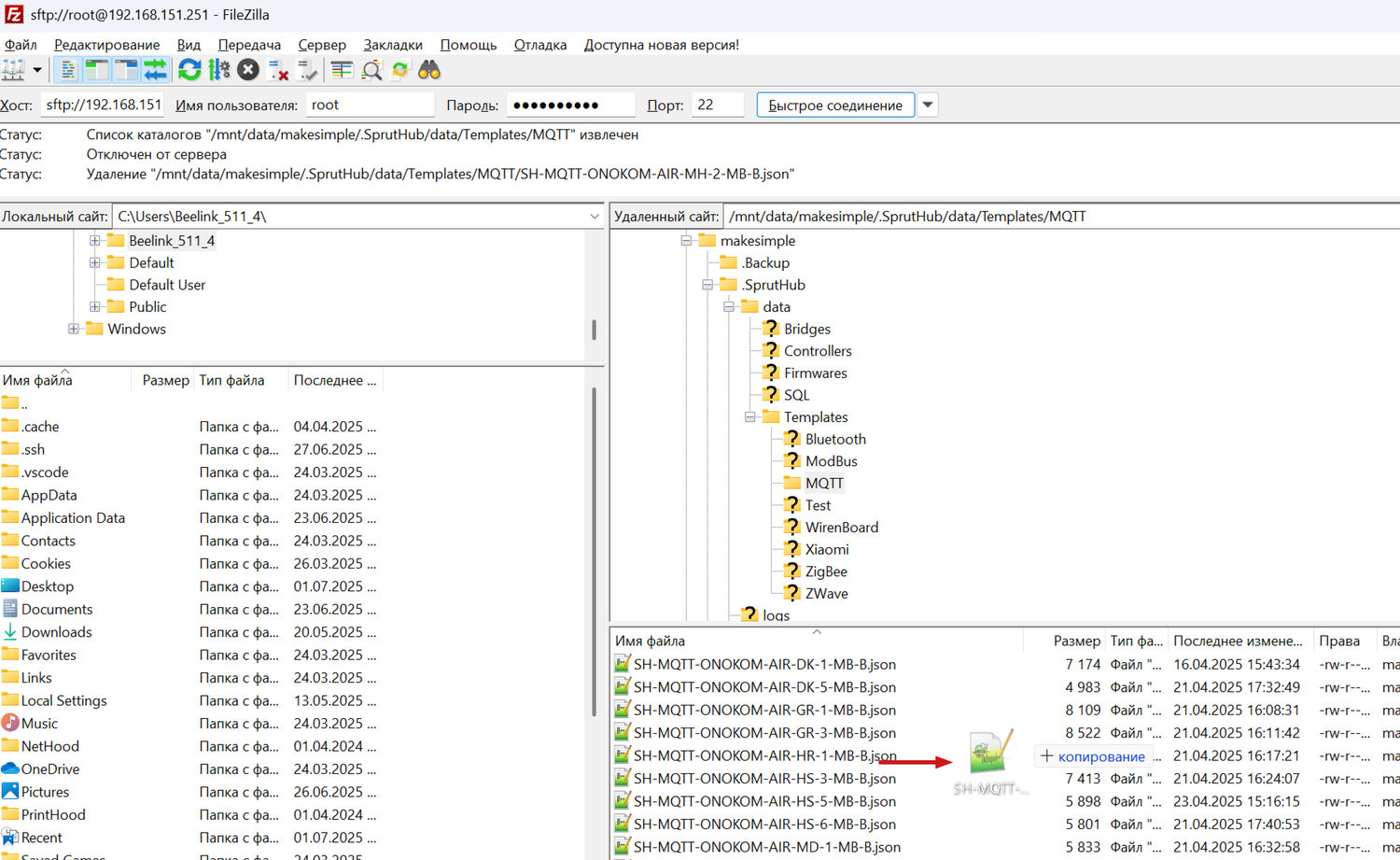Select the Bluetooth remote folder

click(835, 439)
